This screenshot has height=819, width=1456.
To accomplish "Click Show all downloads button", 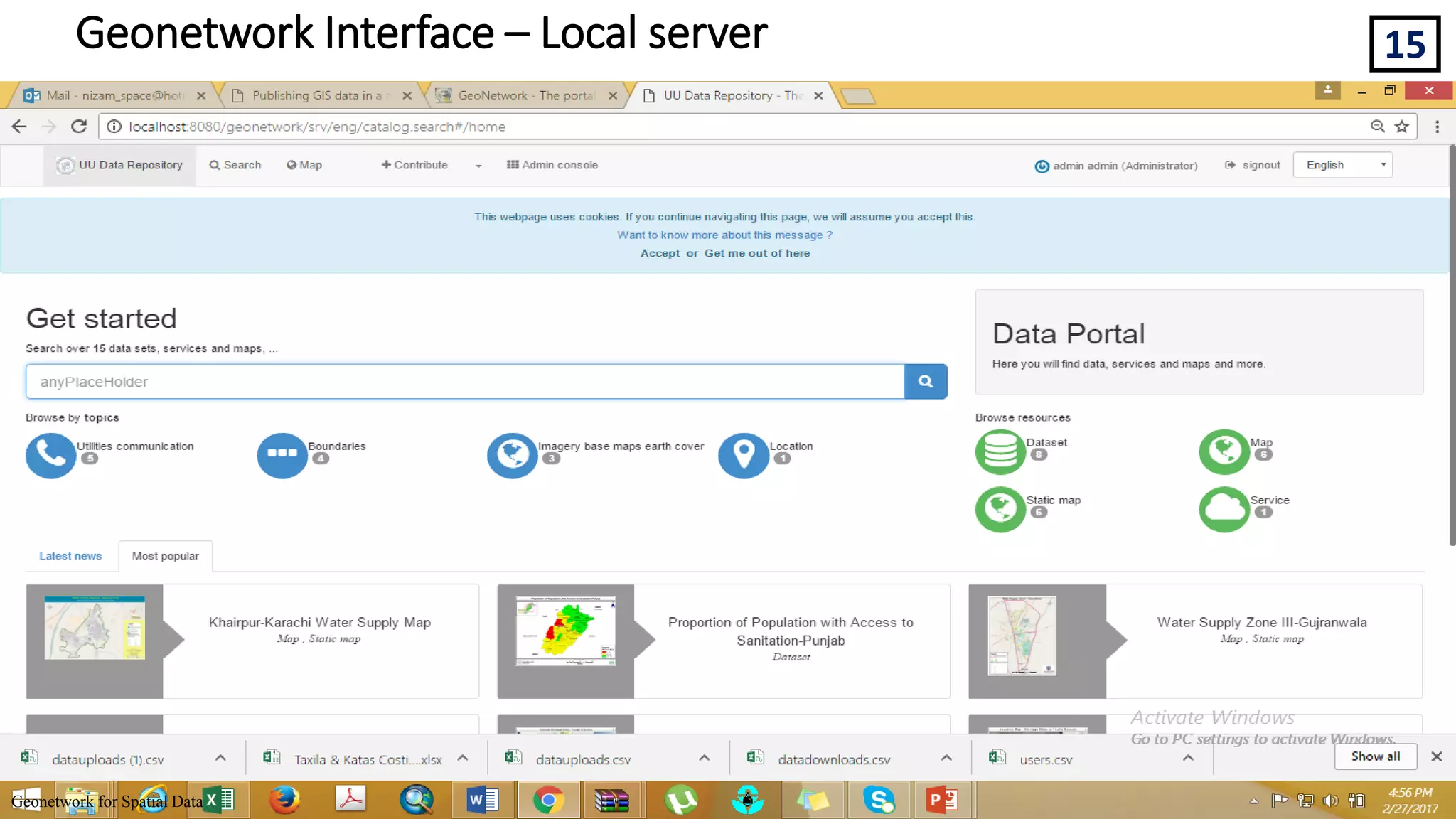I will [1376, 756].
